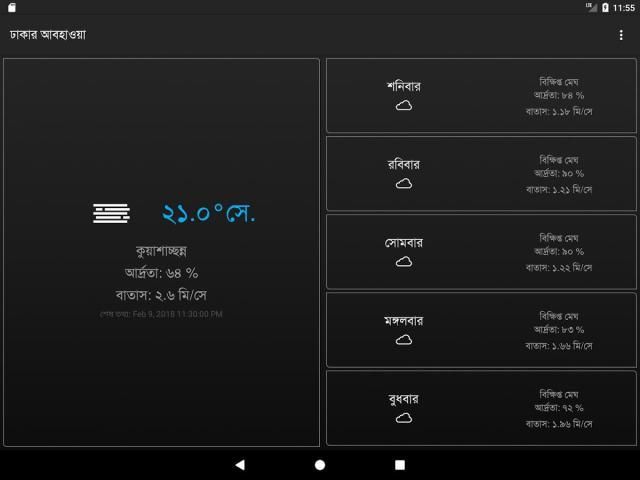Viewport: 640px width, 480px height.
Task: Tap the cloud icon under সোমবার
Action: coord(404,262)
